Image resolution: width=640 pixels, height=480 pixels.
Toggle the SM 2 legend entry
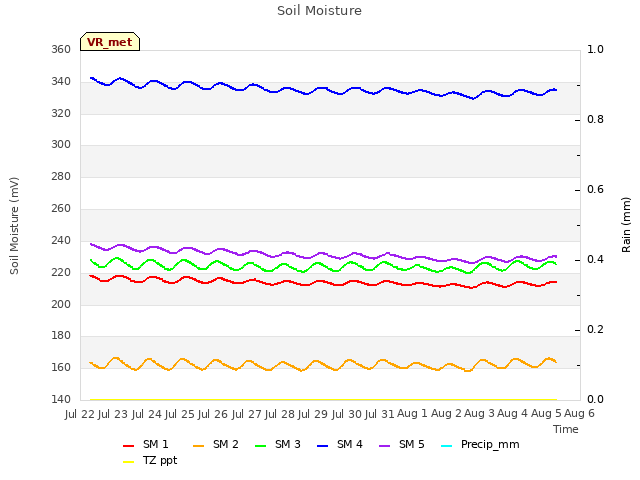click(216, 444)
